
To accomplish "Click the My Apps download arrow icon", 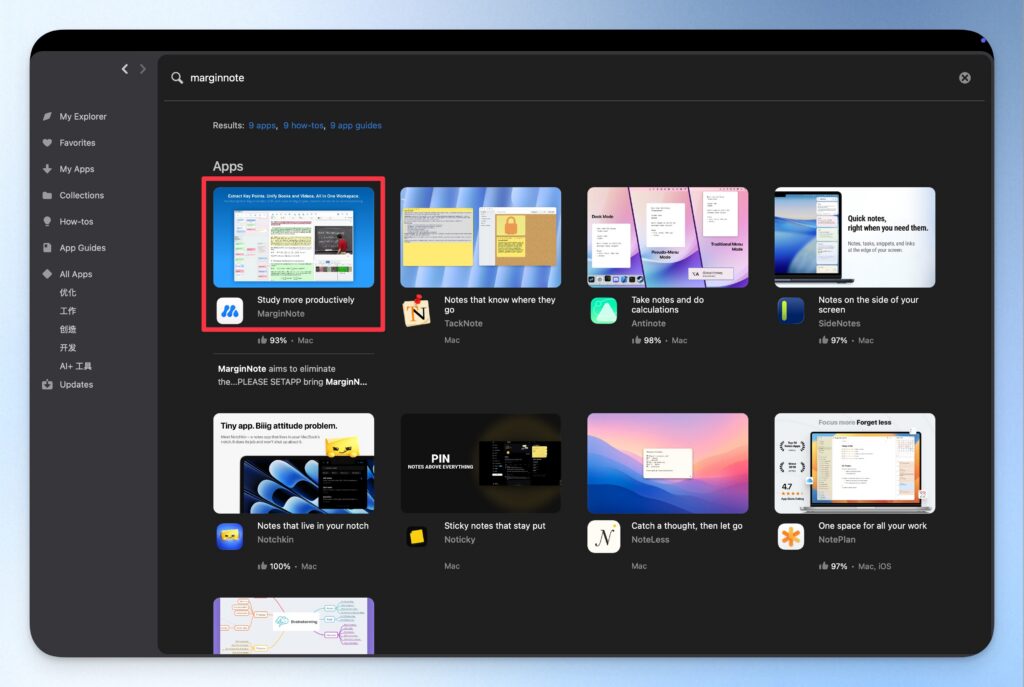I will point(47,168).
